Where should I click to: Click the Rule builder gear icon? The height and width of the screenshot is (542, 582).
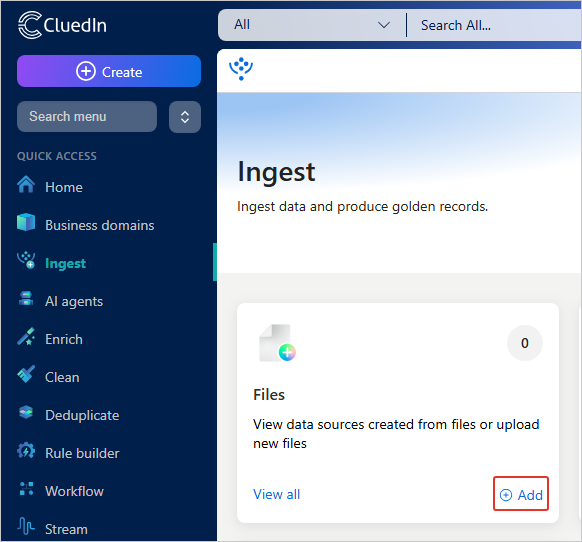(26, 451)
